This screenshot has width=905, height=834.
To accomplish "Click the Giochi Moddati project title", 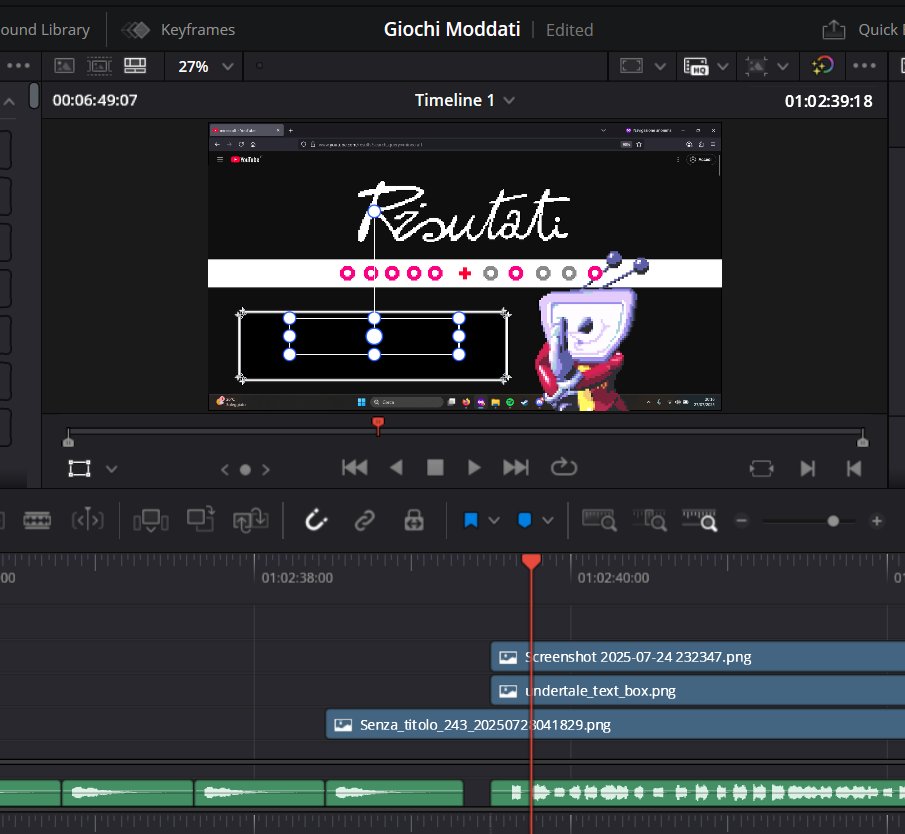I will [x=452, y=29].
